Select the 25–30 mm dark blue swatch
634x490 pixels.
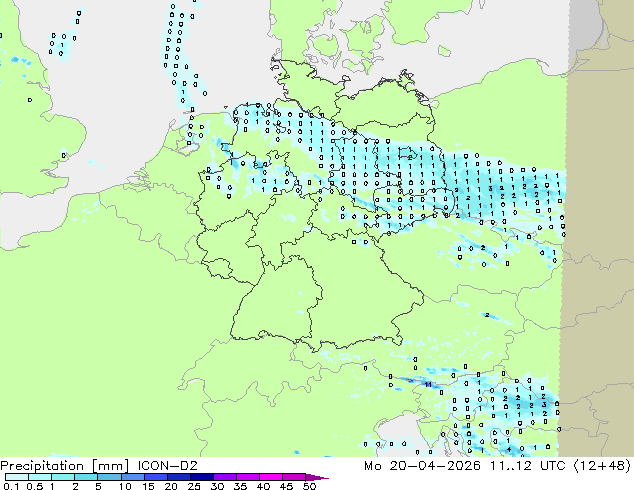point(201,477)
